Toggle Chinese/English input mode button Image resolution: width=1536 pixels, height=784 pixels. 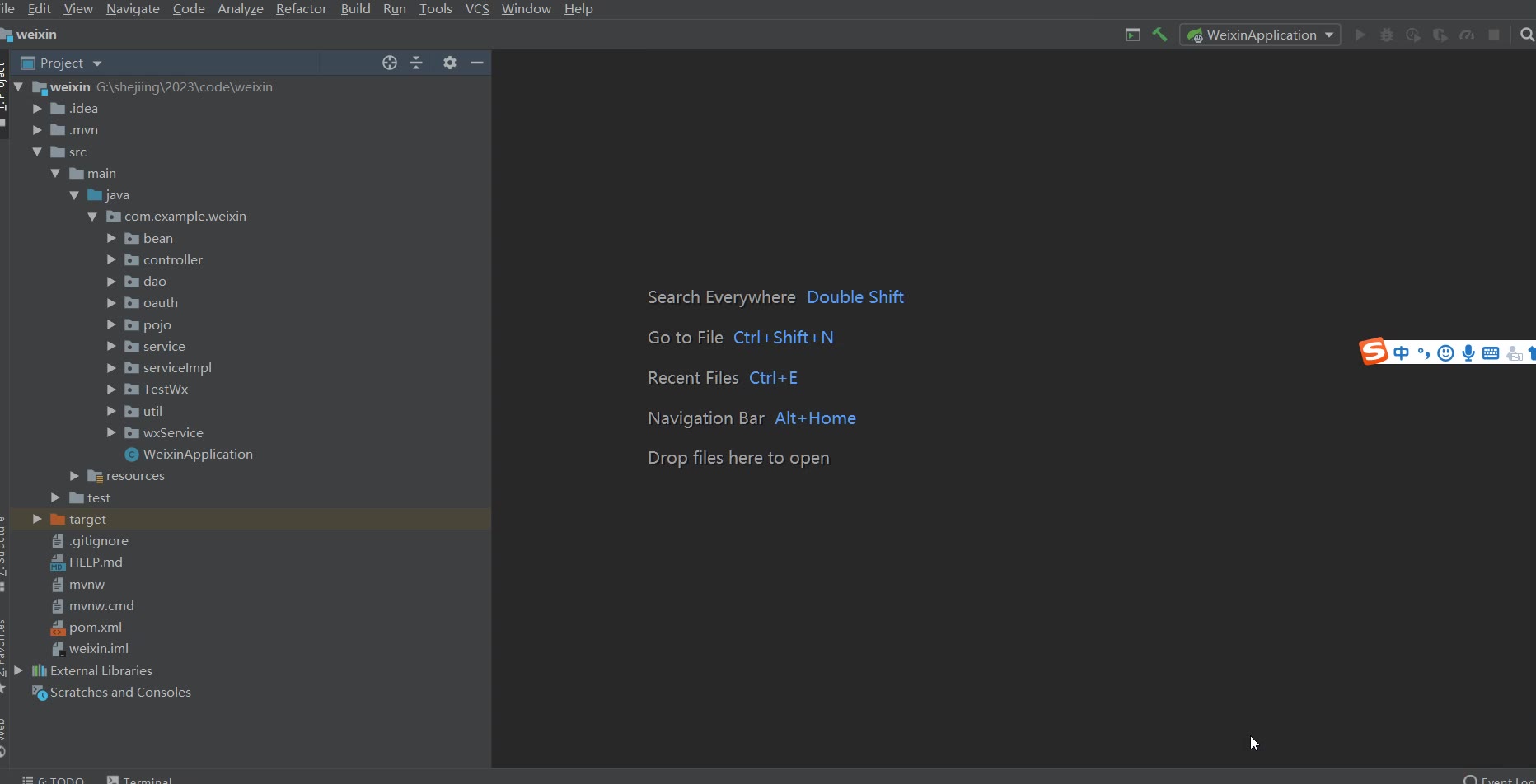(x=1401, y=353)
